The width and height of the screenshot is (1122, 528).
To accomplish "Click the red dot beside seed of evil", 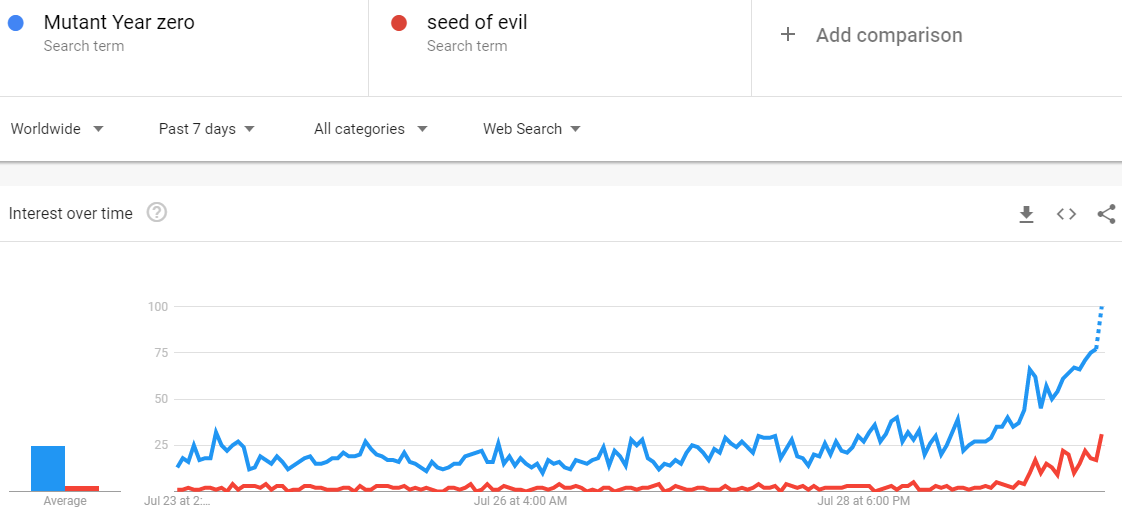I will [399, 23].
